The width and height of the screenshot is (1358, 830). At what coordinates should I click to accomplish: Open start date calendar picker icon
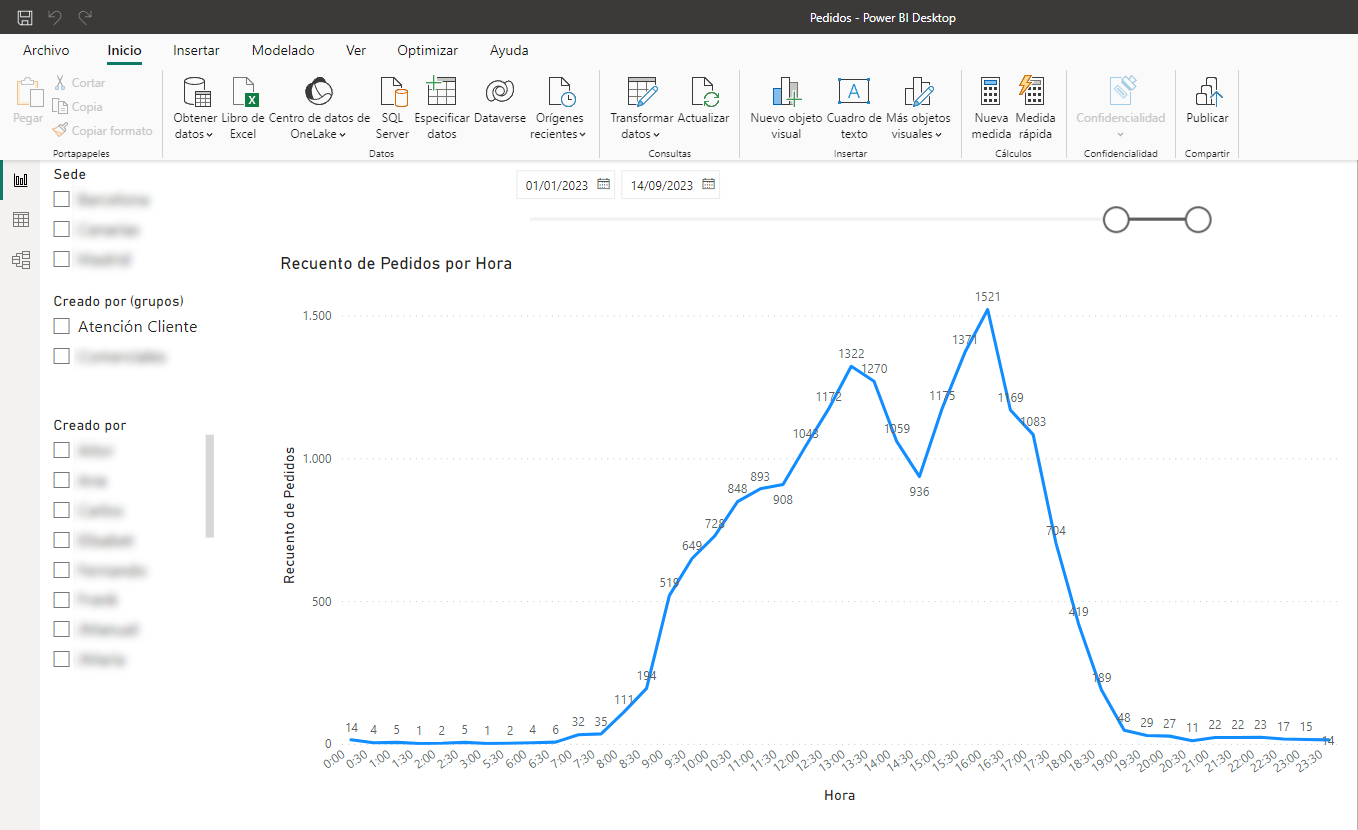(603, 184)
